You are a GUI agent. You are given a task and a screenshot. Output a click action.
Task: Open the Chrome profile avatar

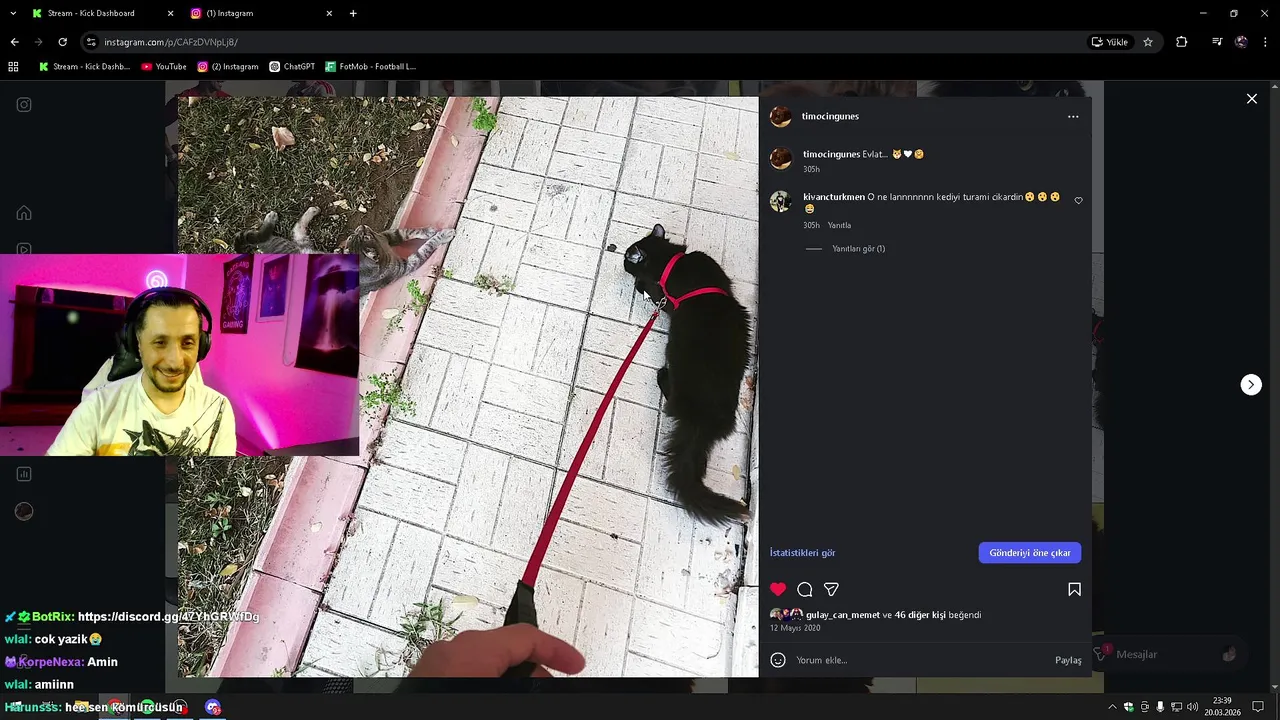click(x=1241, y=42)
